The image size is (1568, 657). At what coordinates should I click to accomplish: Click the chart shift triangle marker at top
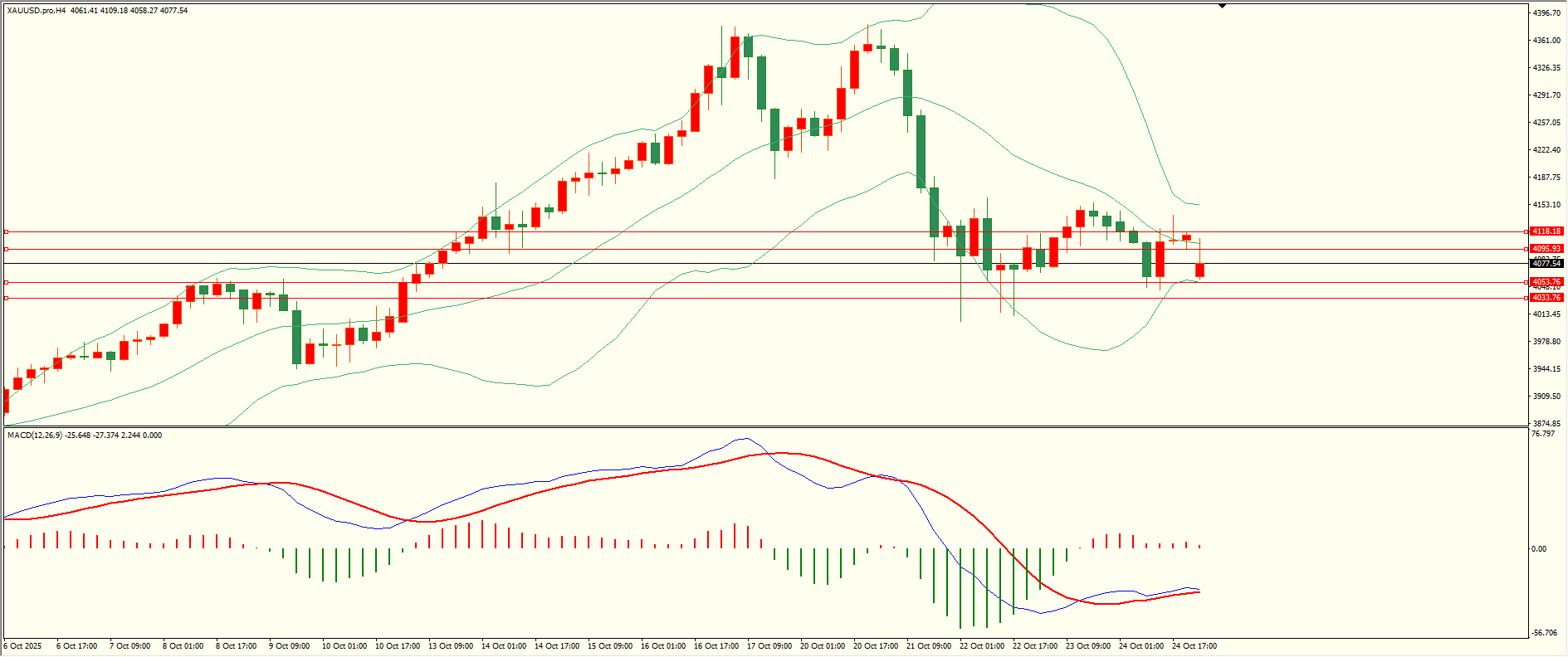1222,7
